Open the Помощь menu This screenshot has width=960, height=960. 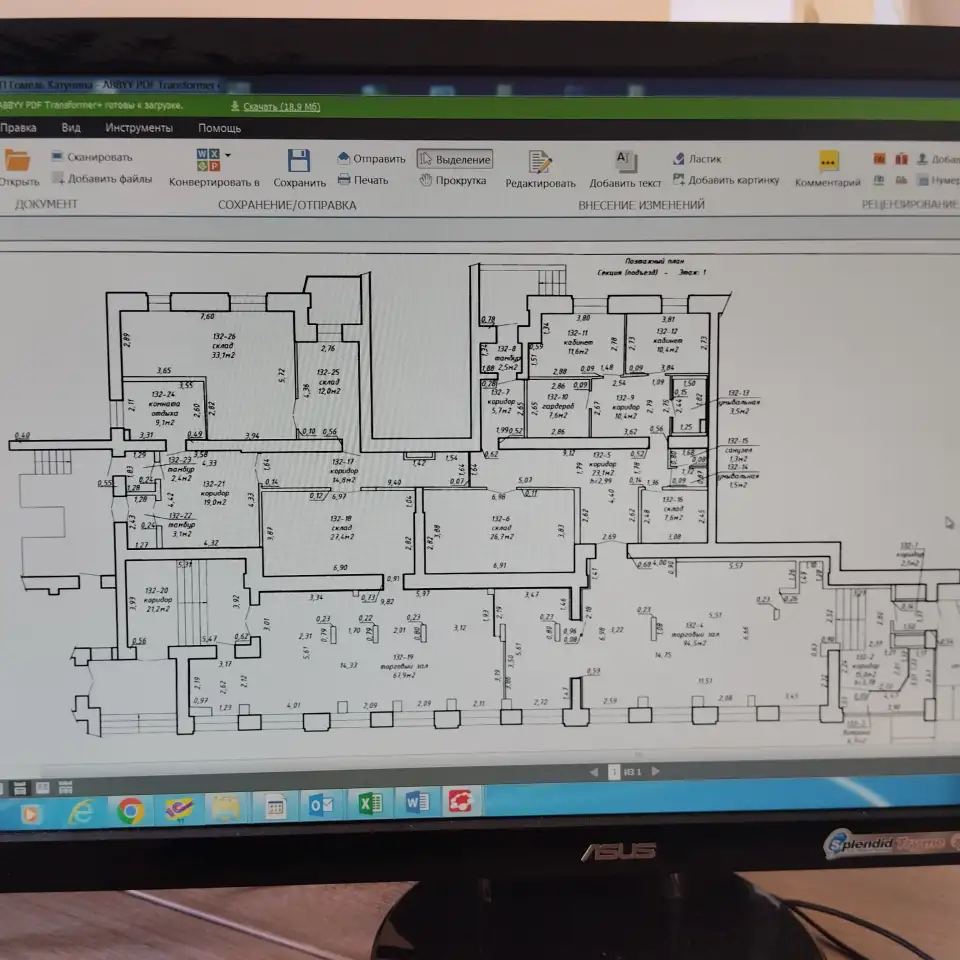[219, 128]
